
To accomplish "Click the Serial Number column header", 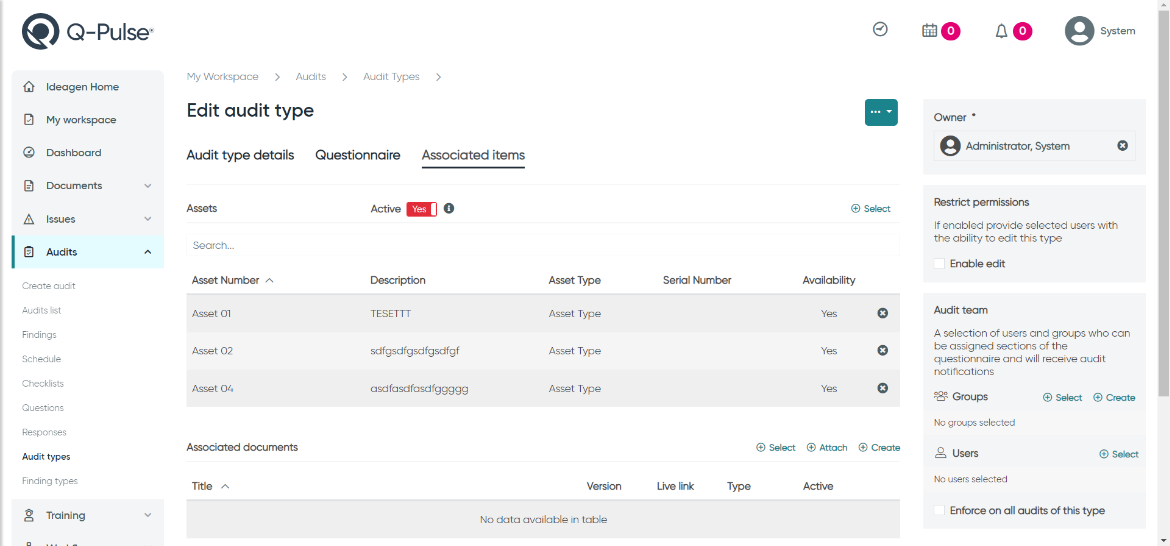I will (697, 280).
